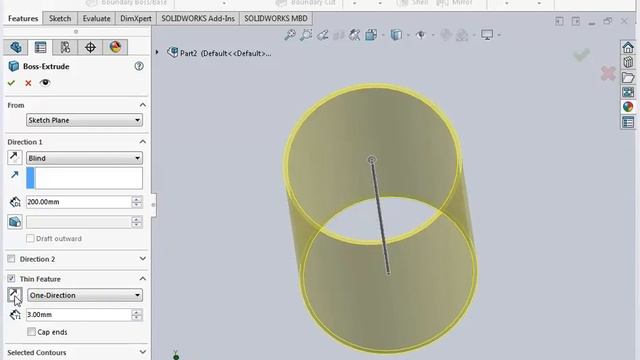Adjust the 3.00mm thickness spinner arrows

[137, 315]
